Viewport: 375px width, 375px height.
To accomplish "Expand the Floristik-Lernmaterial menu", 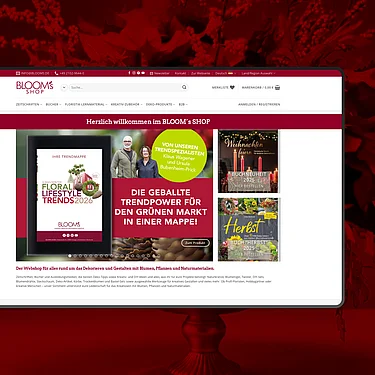I will click(x=86, y=104).
